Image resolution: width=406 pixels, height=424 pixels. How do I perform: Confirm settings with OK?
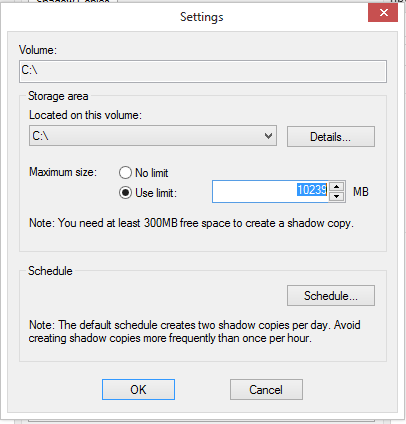(138, 389)
